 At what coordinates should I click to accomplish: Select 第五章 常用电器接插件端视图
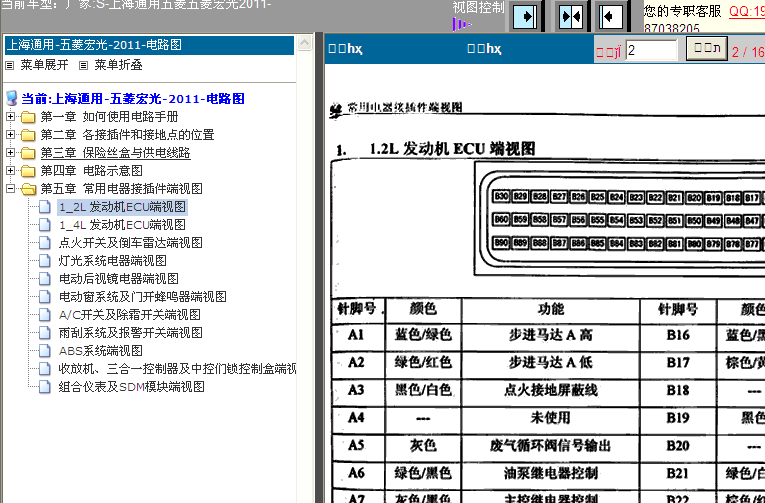121,189
